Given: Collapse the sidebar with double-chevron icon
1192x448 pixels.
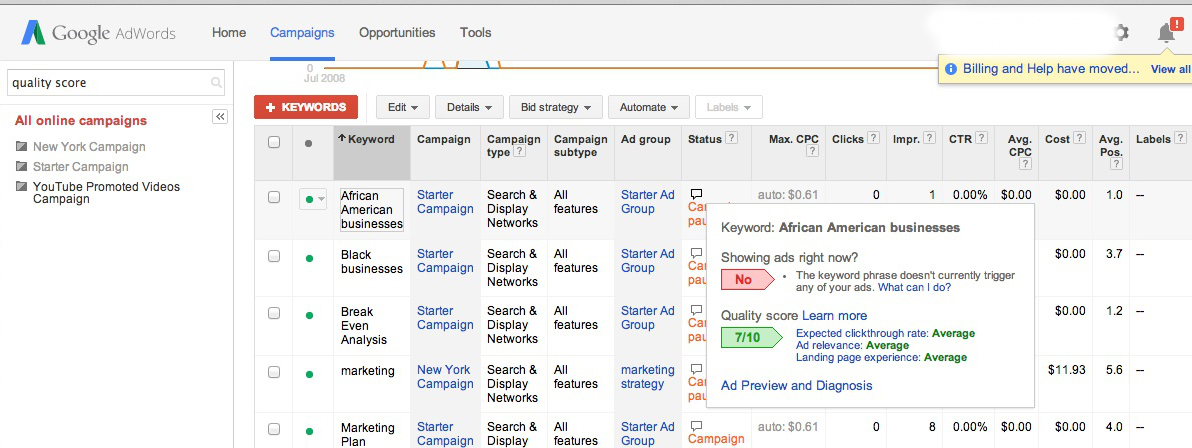Looking at the screenshot, I should pyautogui.click(x=220, y=116).
